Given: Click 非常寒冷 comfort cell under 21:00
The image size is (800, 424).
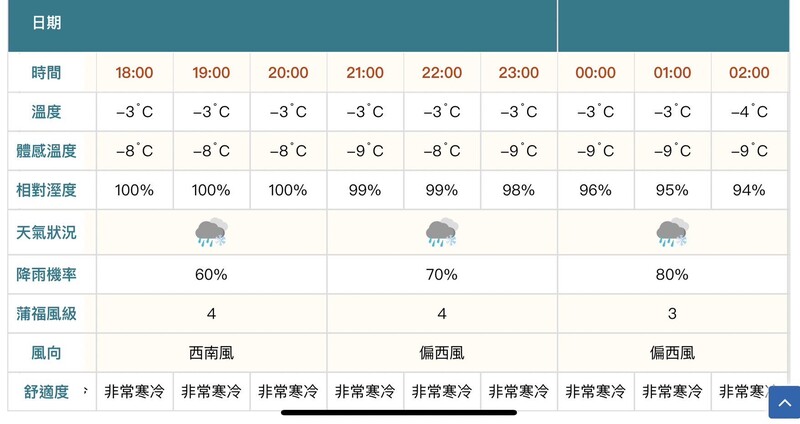Looking at the screenshot, I should [x=365, y=391].
